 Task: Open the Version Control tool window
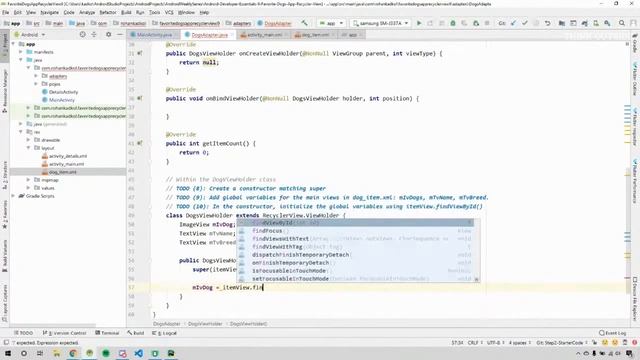tap(64, 333)
